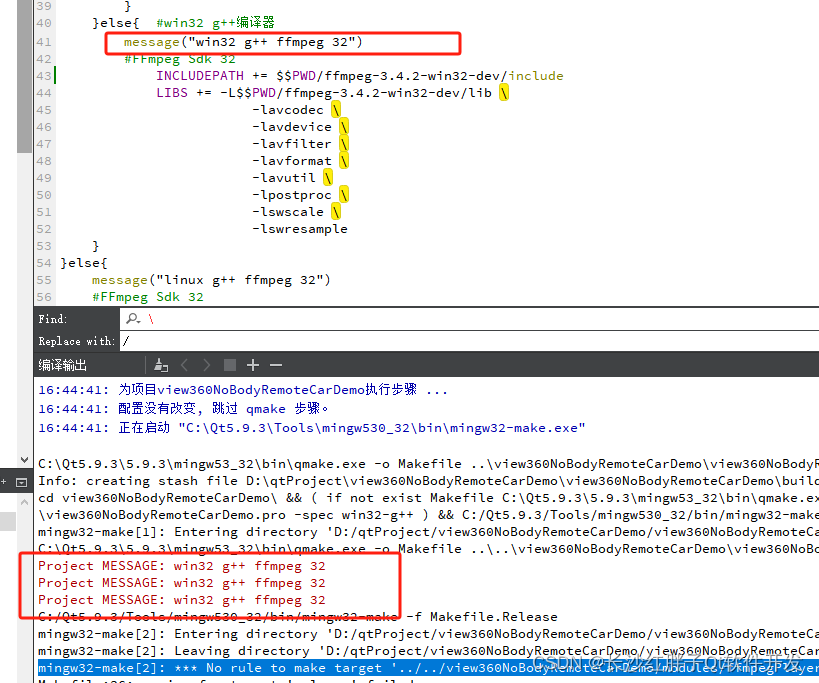
Task: Click the stop build square icon
Action: pyautogui.click(x=230, y=364)
